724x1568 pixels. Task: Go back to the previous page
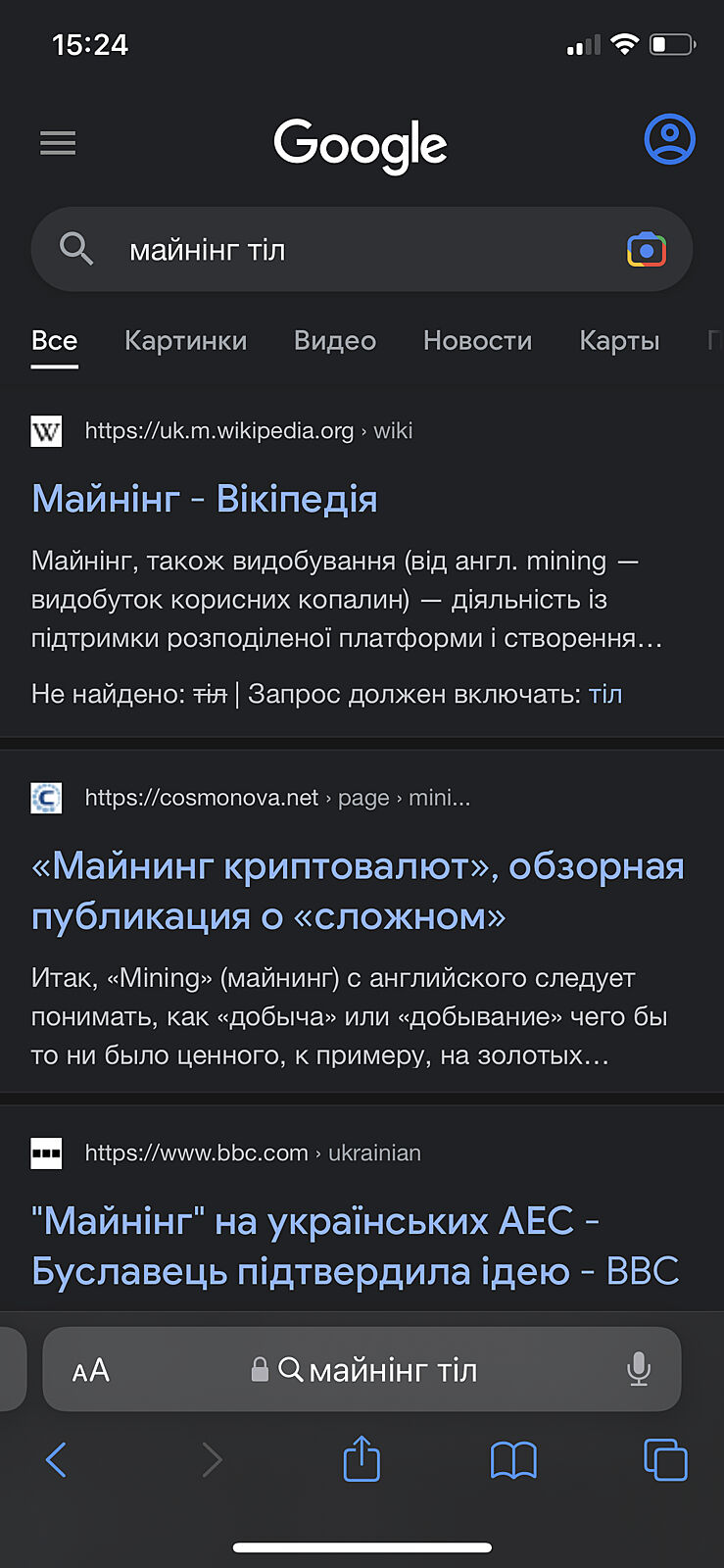[57, 1460]
